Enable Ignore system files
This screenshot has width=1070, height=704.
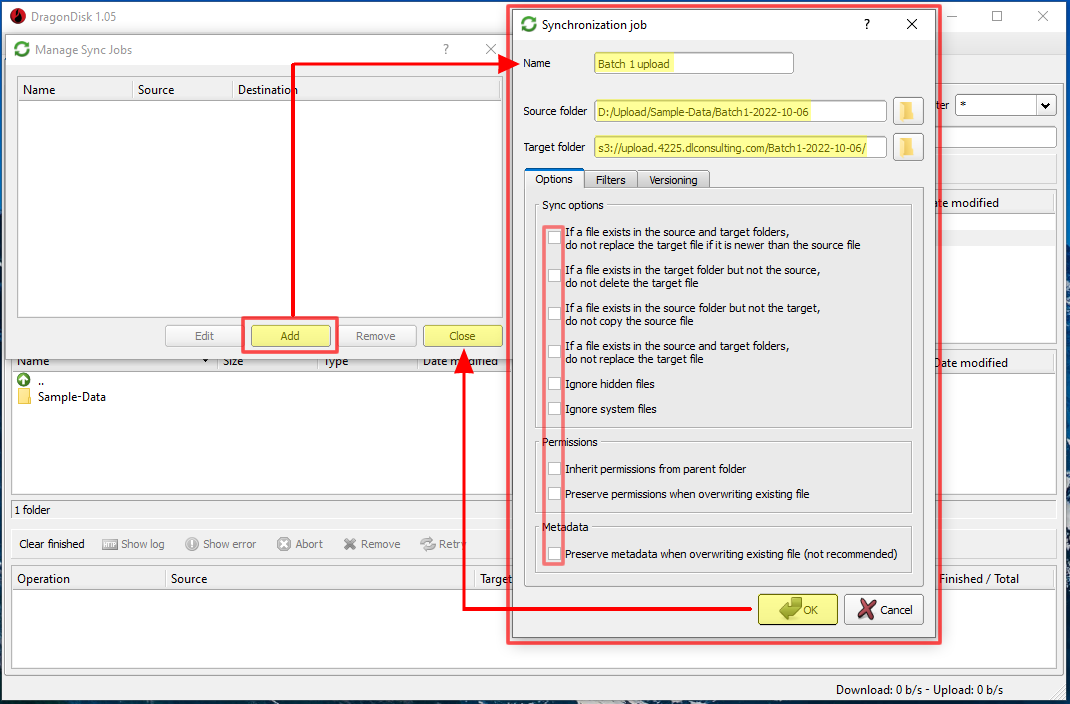pos(554,408)
